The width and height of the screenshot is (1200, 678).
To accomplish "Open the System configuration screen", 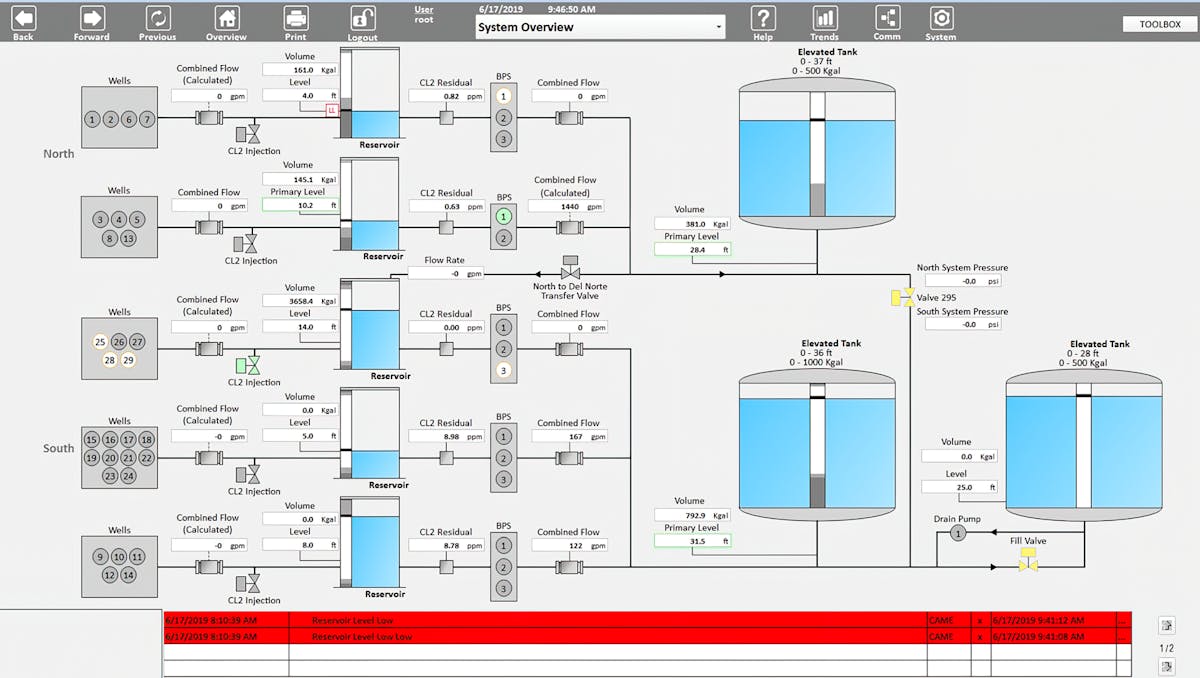I will (941, 20).
